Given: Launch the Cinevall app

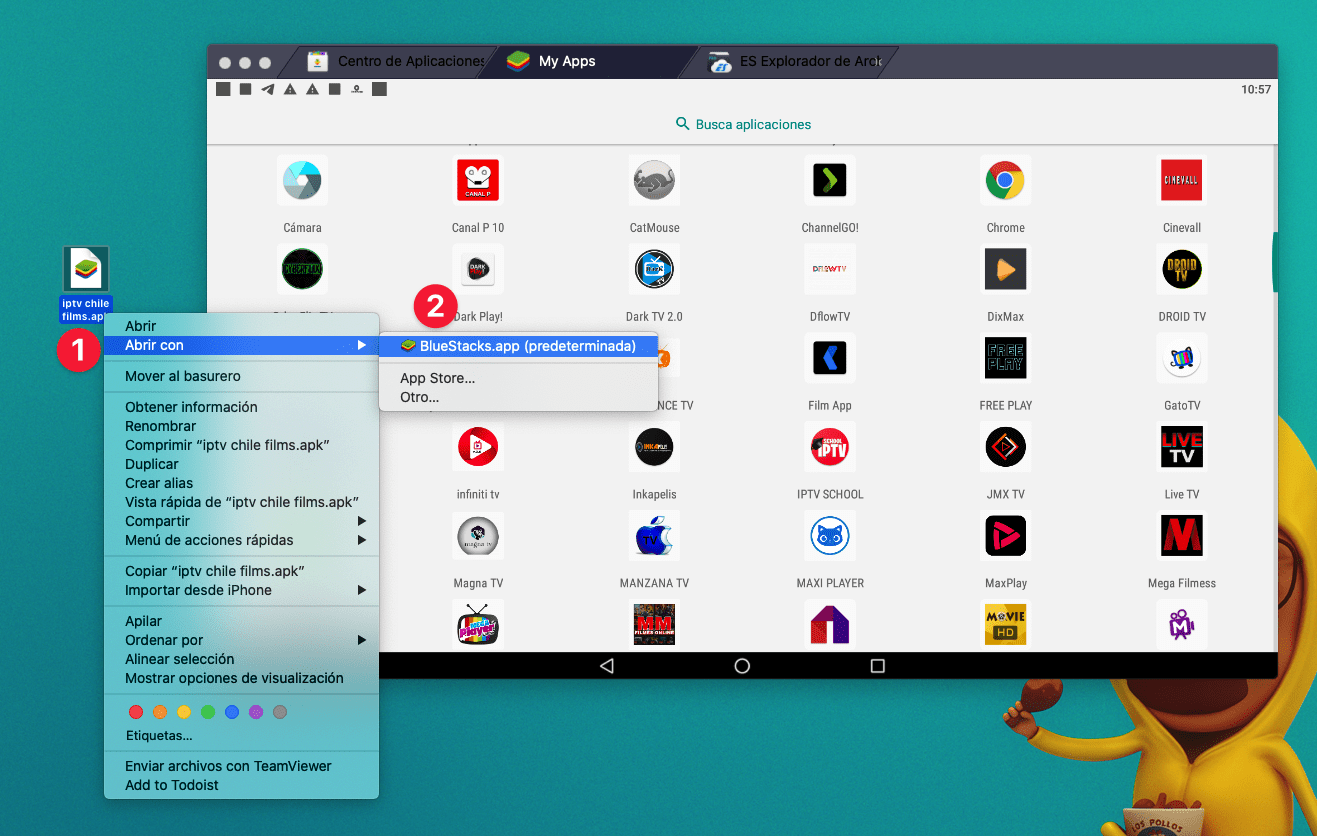Looking at the screenshot, I should click(1181, 181).
